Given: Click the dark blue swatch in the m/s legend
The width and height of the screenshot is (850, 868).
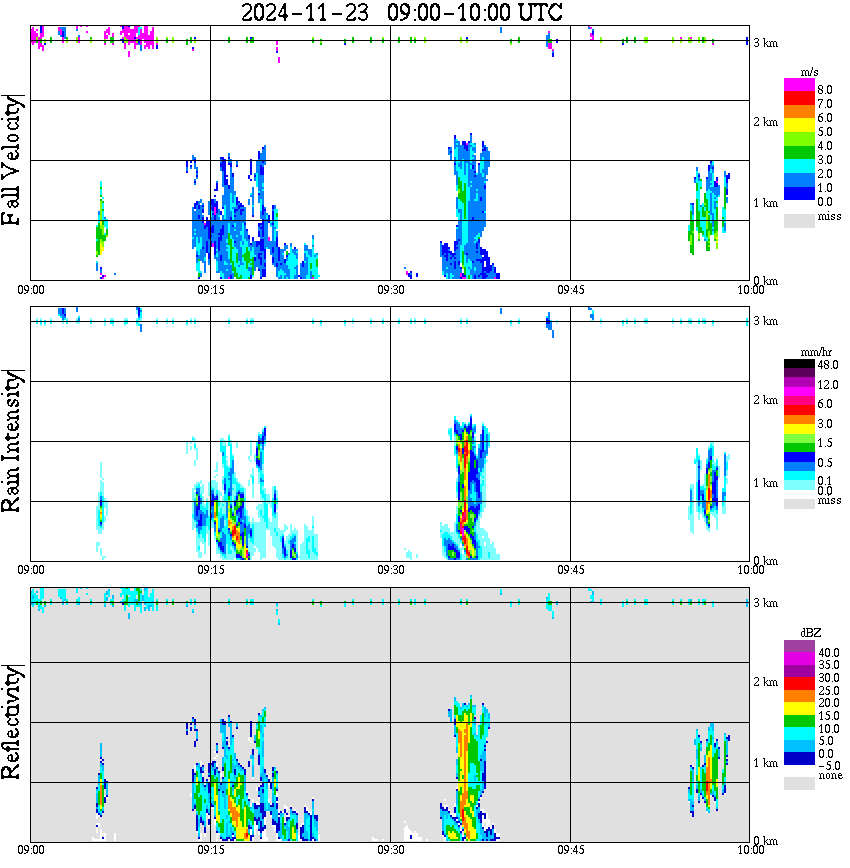Looking at the screenshot, I should [x=799, y=193].
